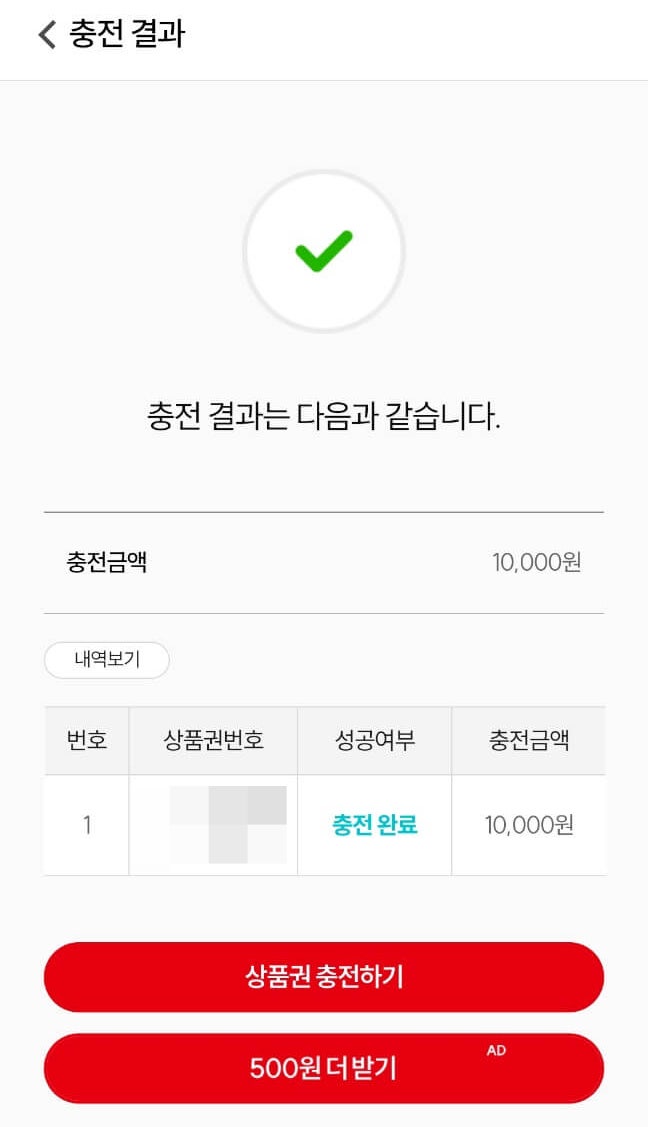Screen dimensions: 648x1127
Task: Click the 상품권번호 column header
Action: coord(213,741)
